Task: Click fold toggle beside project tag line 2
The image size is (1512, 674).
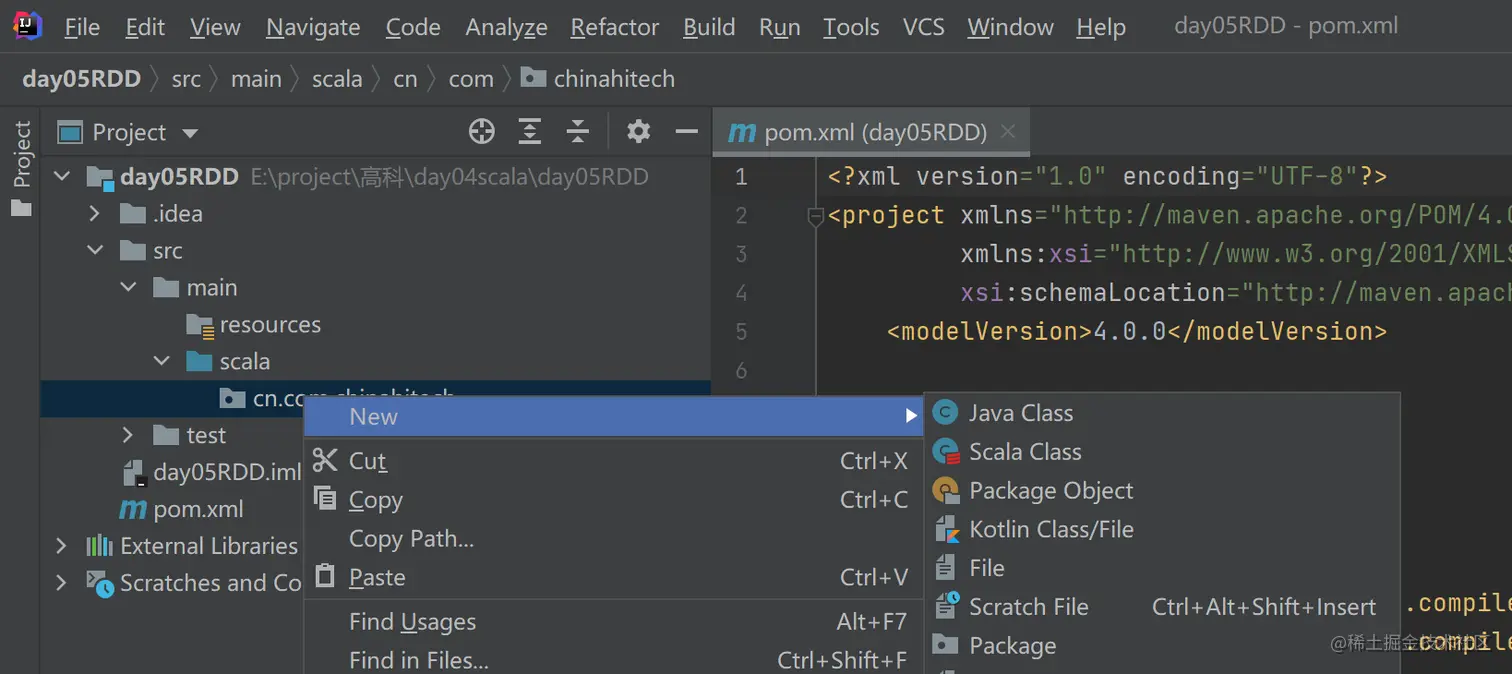Action: coord(815,216)
